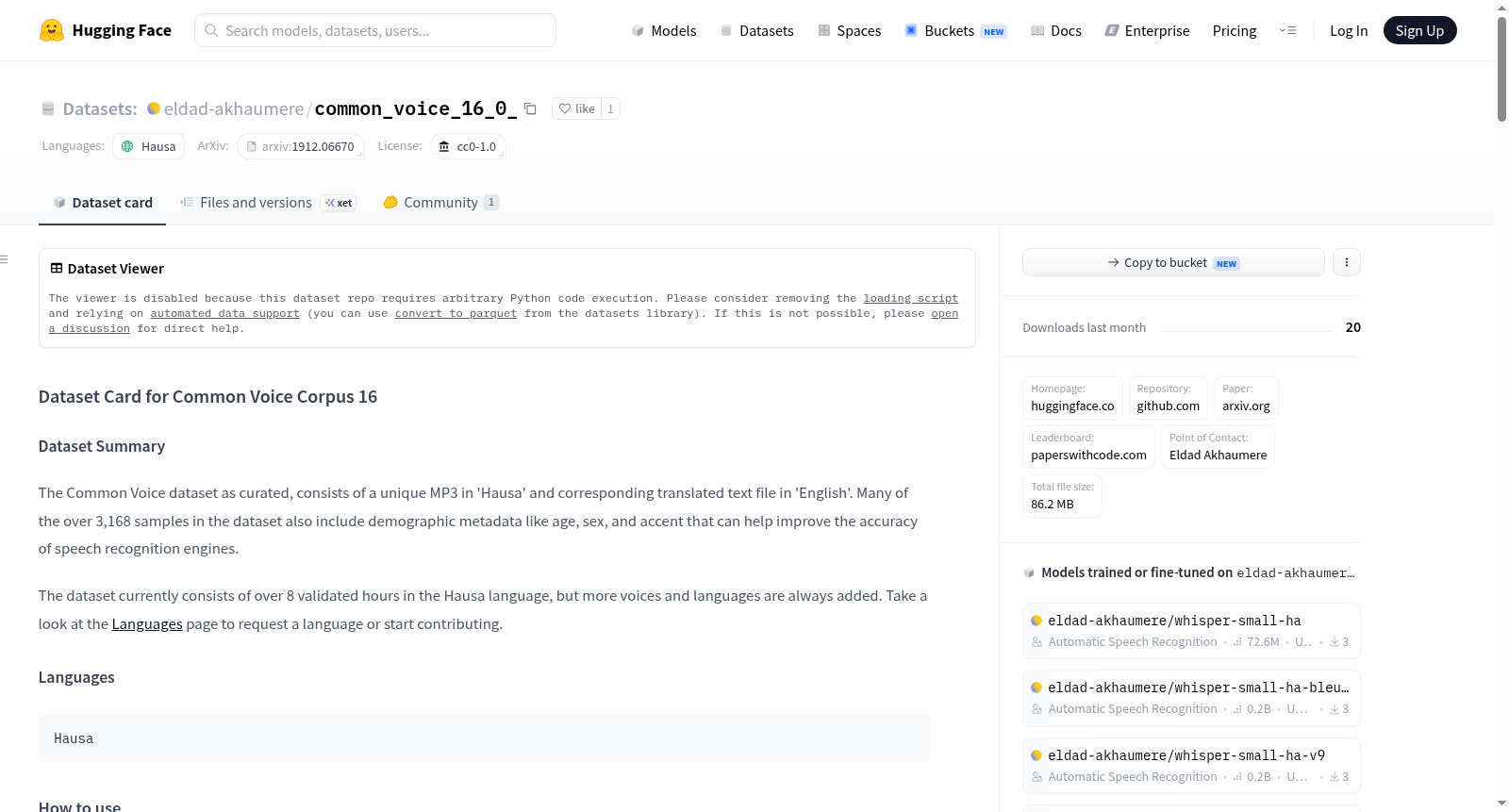1509x812 pixels.
Task: Click the Hausa code block
Action: click(485, 738)
